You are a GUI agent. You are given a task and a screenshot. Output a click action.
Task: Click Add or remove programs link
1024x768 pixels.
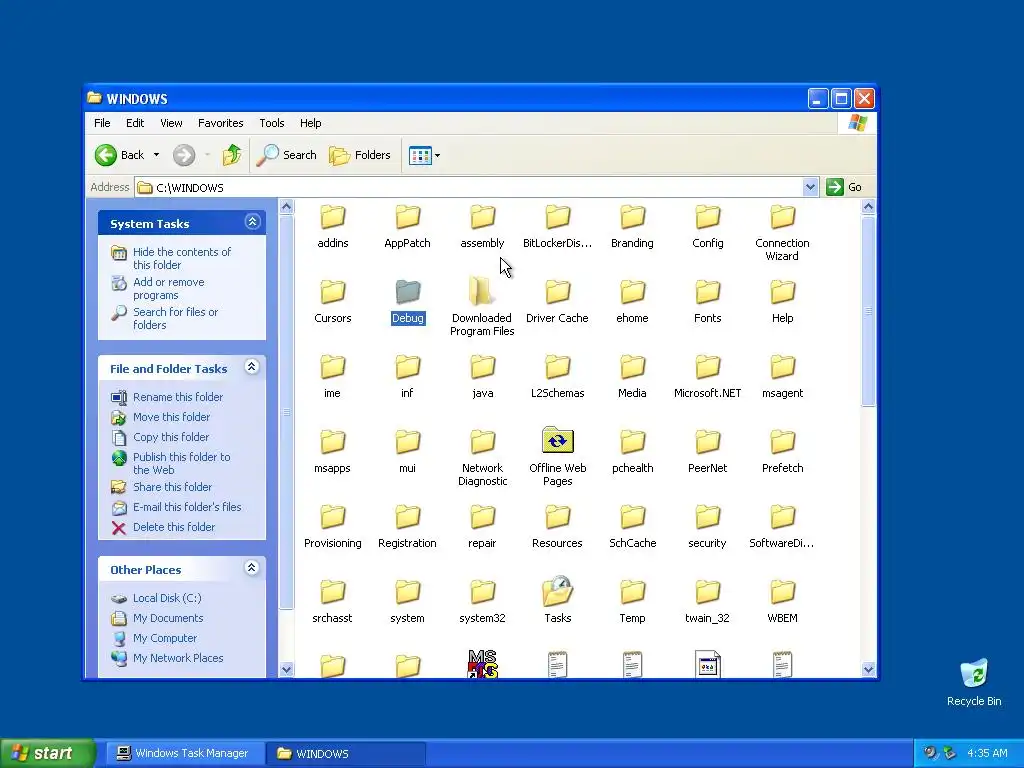168,288
